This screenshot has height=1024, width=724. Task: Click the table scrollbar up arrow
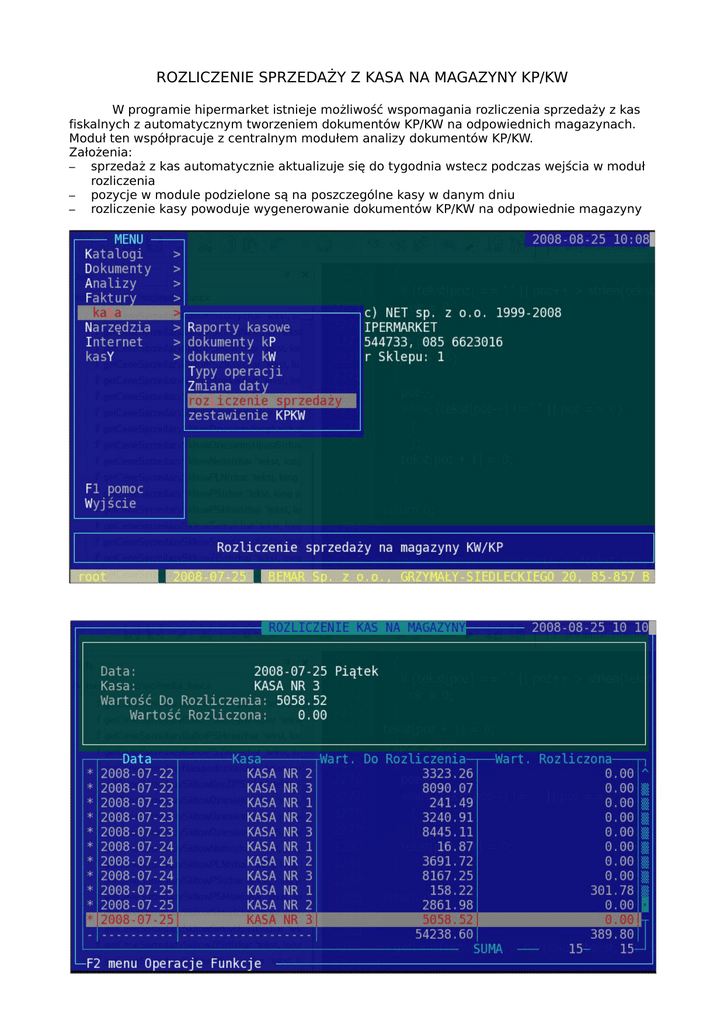(645, 773)
